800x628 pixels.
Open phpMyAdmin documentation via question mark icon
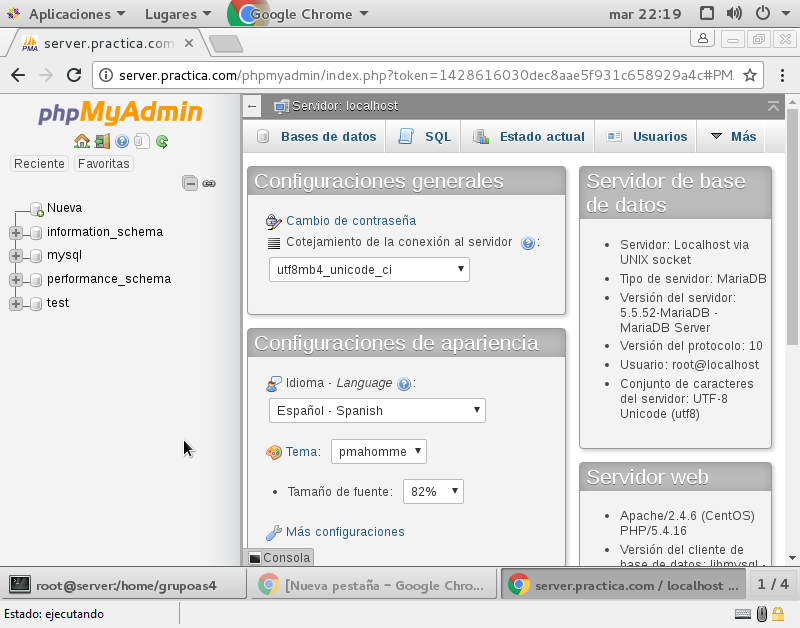click(122, 141)
